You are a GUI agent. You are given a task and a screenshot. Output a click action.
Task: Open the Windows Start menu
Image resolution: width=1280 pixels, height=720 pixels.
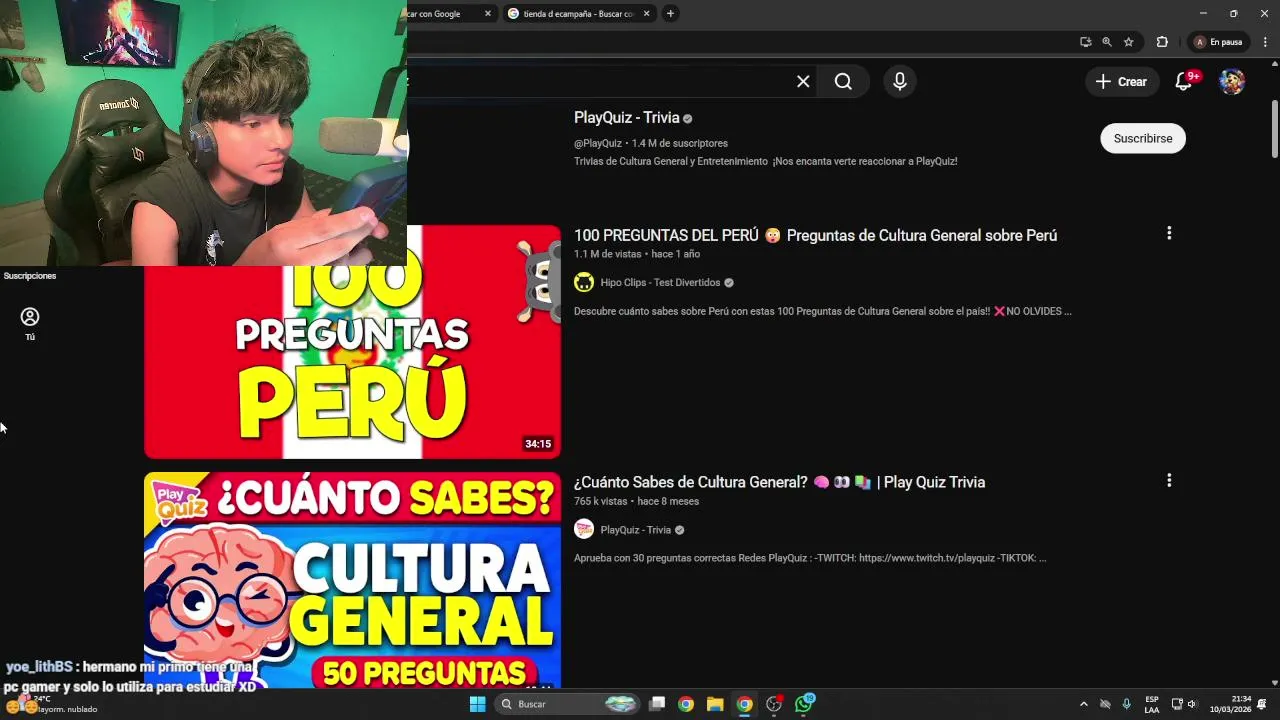478,704
